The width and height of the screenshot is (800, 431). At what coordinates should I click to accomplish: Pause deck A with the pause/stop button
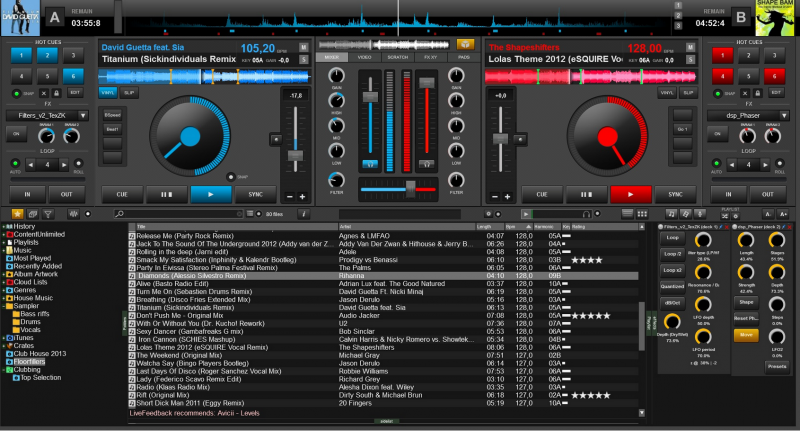click(166, 194)
